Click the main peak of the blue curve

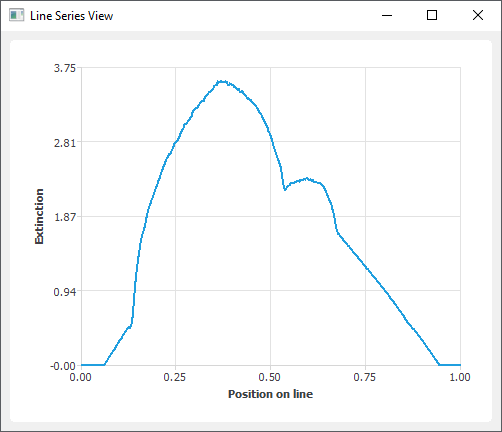tap(222, 81)
